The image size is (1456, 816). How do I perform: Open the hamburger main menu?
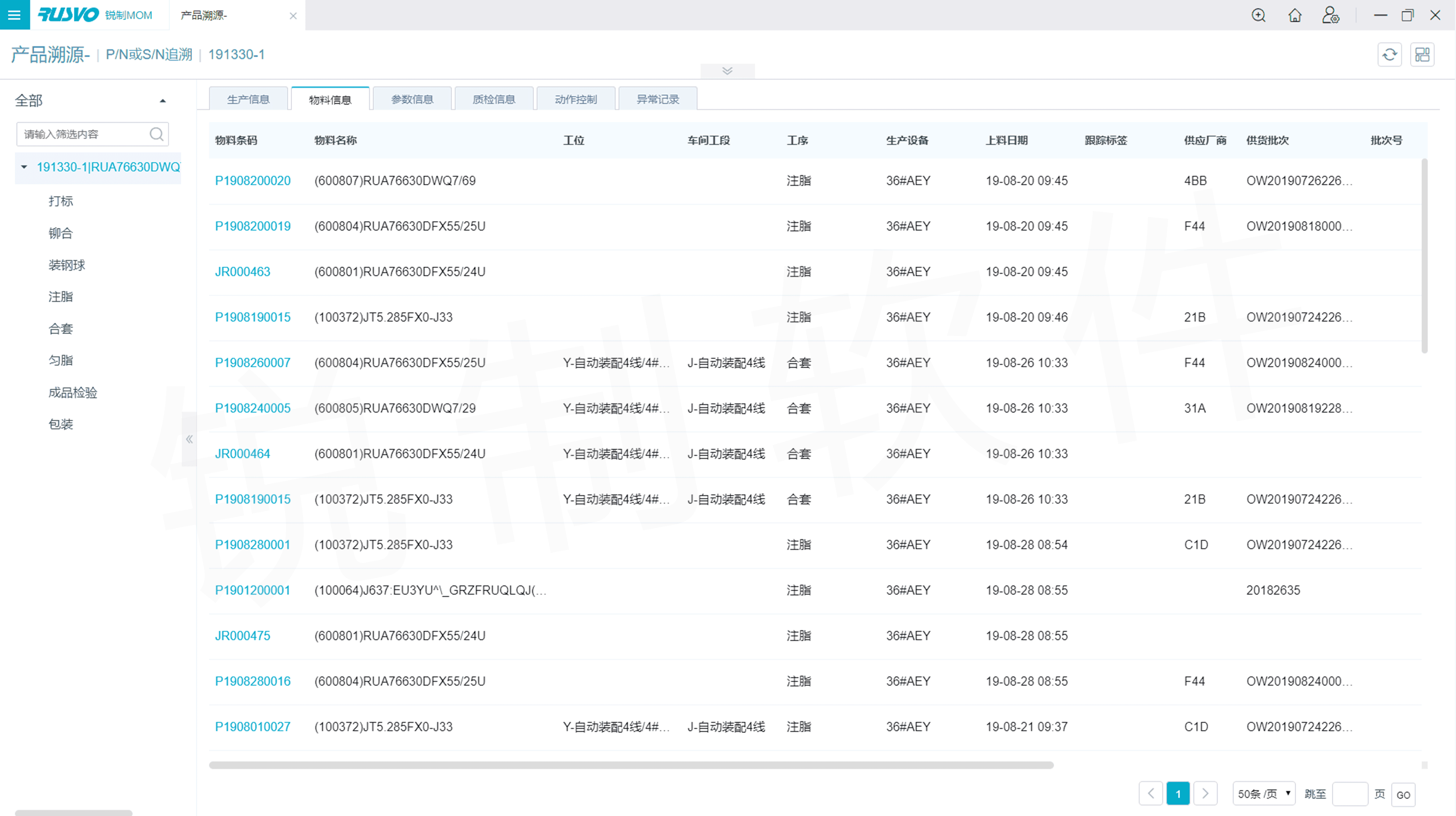point(15,15)
